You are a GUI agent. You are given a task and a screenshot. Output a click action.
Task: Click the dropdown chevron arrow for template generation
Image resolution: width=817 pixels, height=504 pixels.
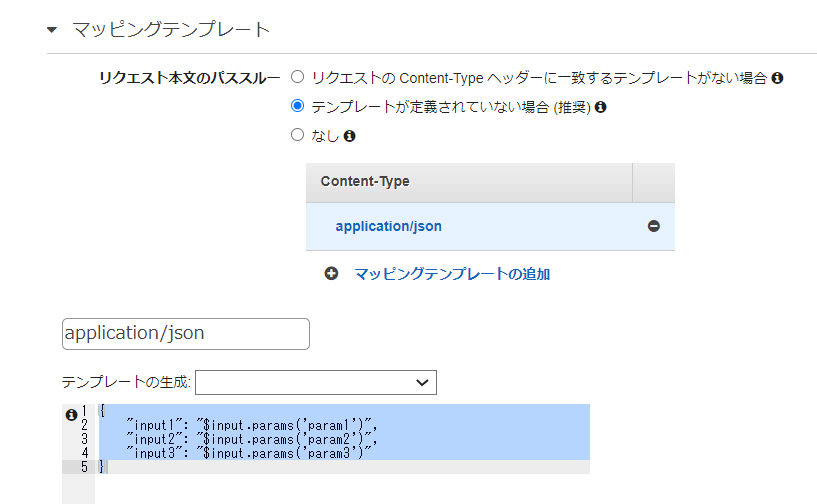click(x=422, y=383)
